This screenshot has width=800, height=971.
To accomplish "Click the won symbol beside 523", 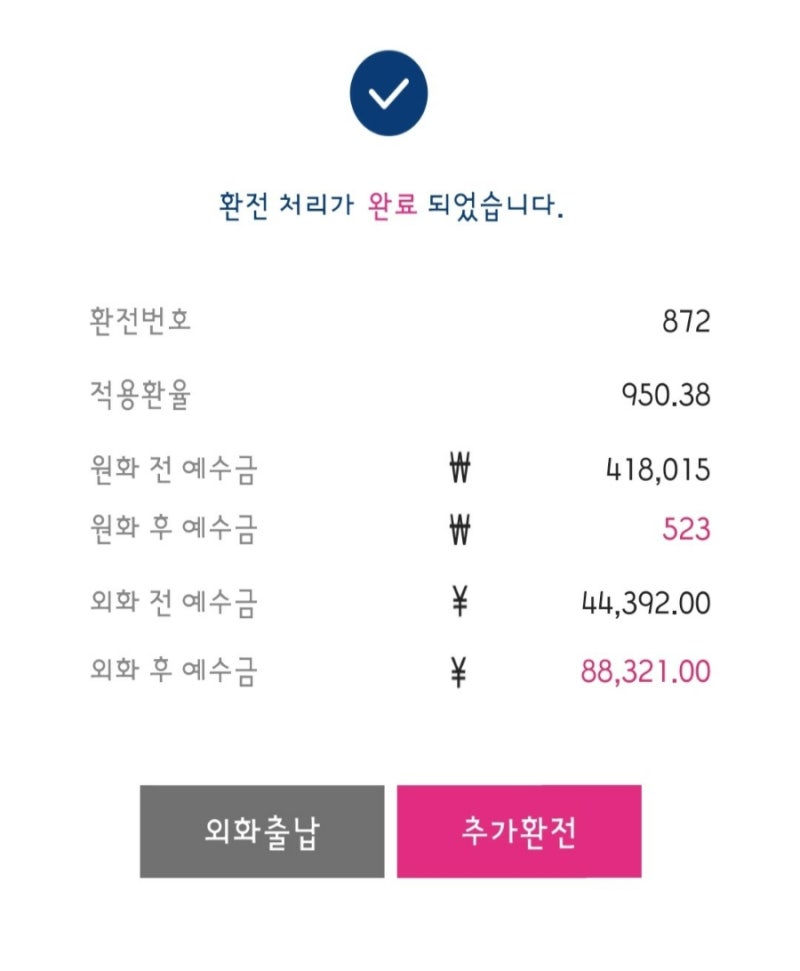I will (x=459, y=529).
